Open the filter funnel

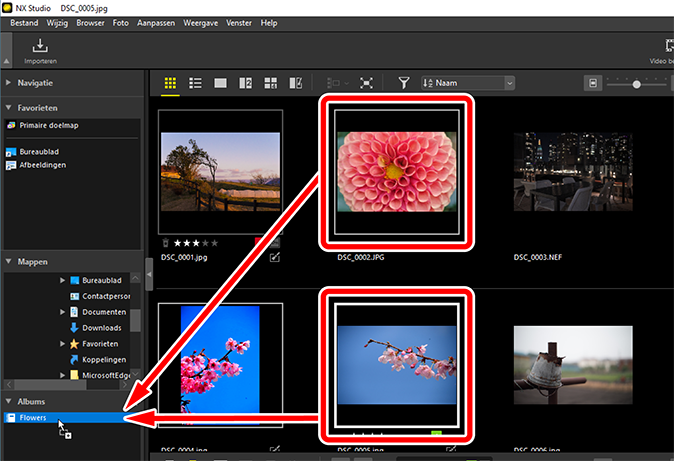click(x=403, y=83)
